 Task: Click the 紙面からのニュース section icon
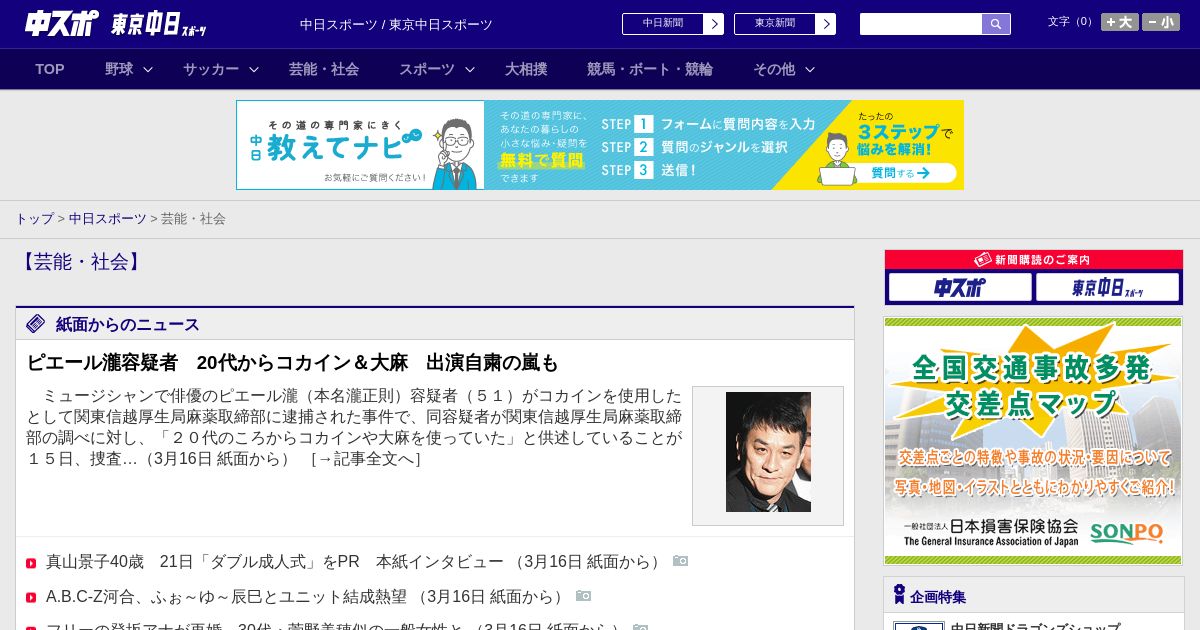point(36,323)
